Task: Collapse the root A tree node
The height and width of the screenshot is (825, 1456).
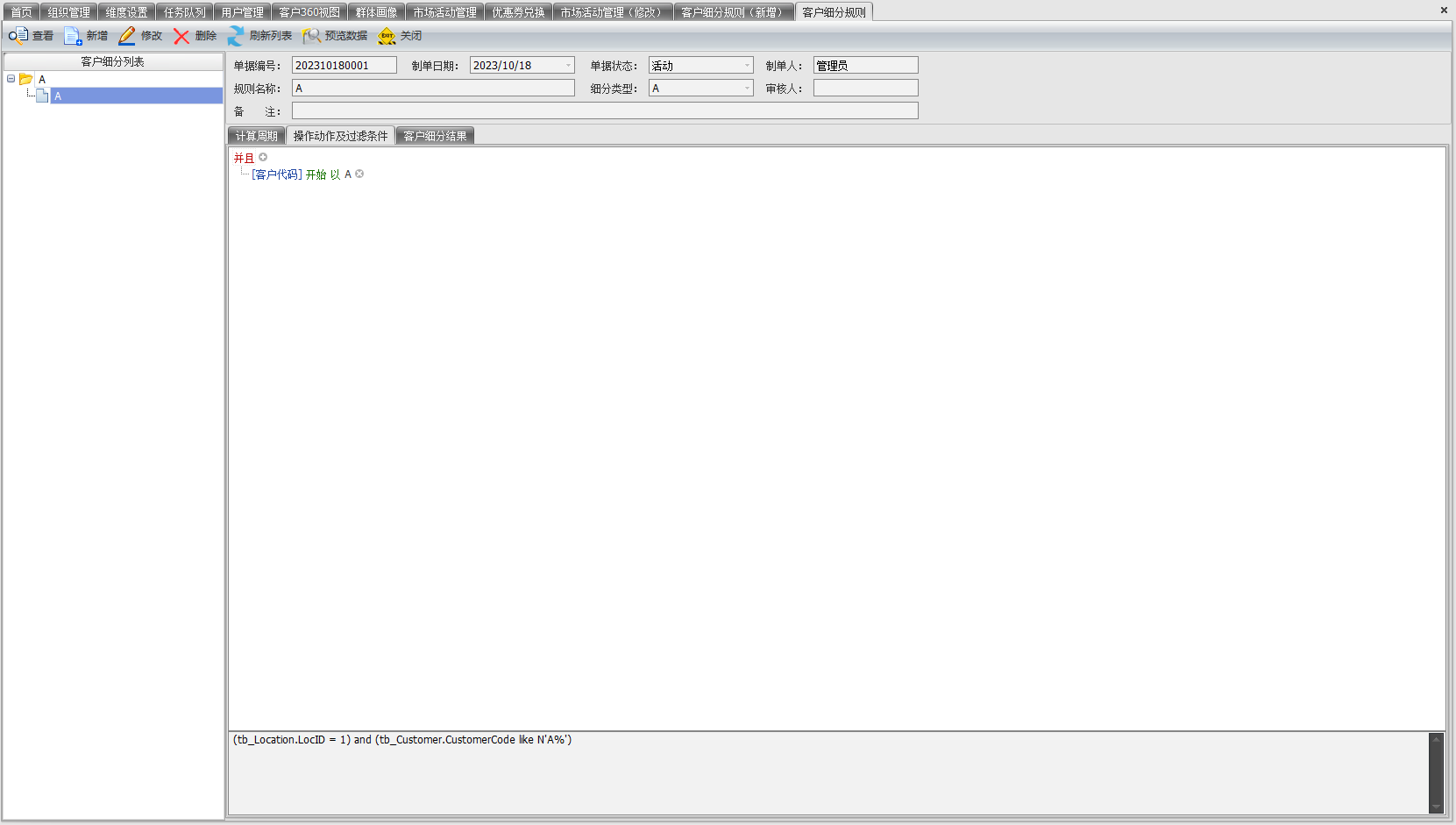Action: (x=11, y=79)
